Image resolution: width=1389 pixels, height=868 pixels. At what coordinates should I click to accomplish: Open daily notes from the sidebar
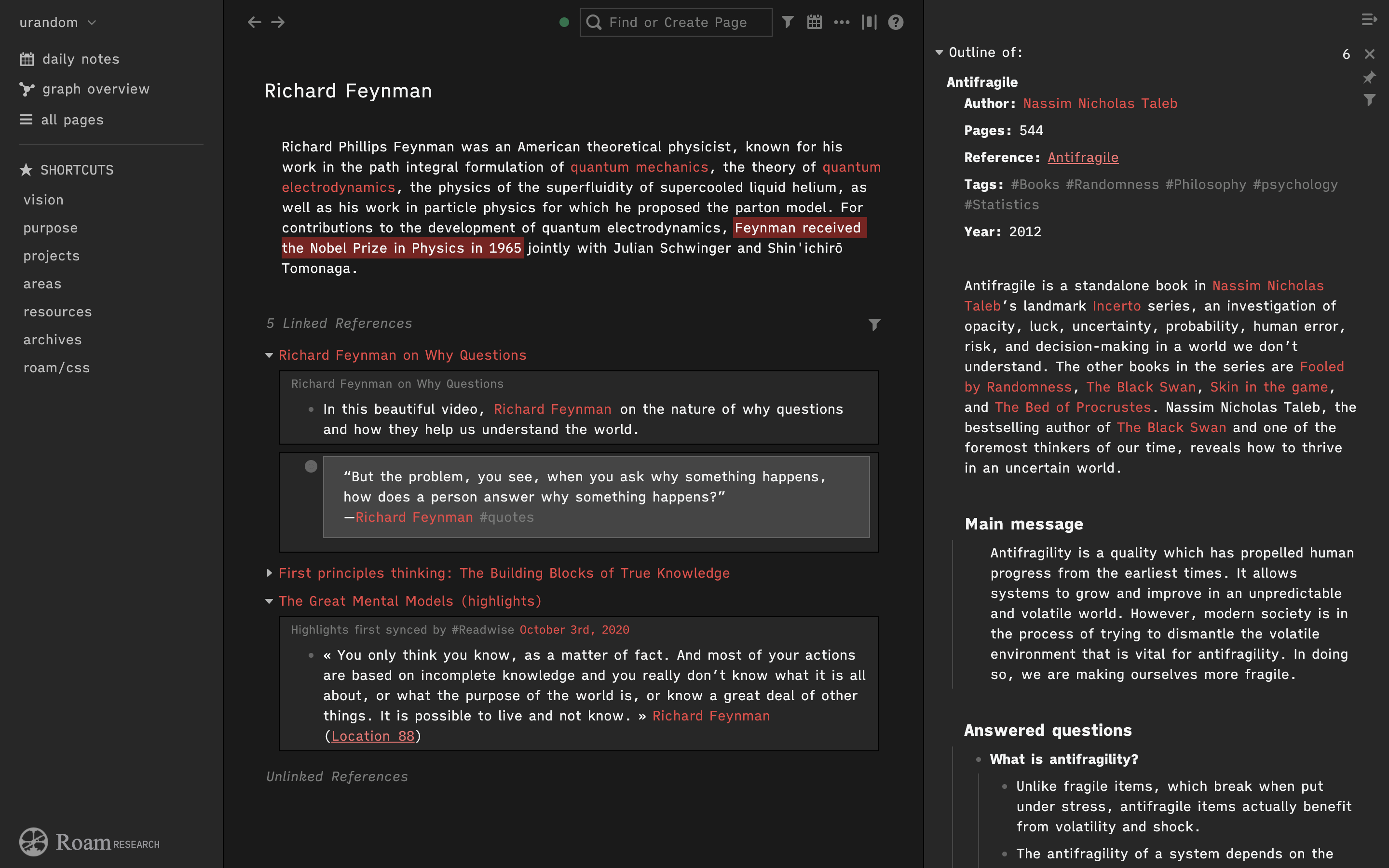81,59
